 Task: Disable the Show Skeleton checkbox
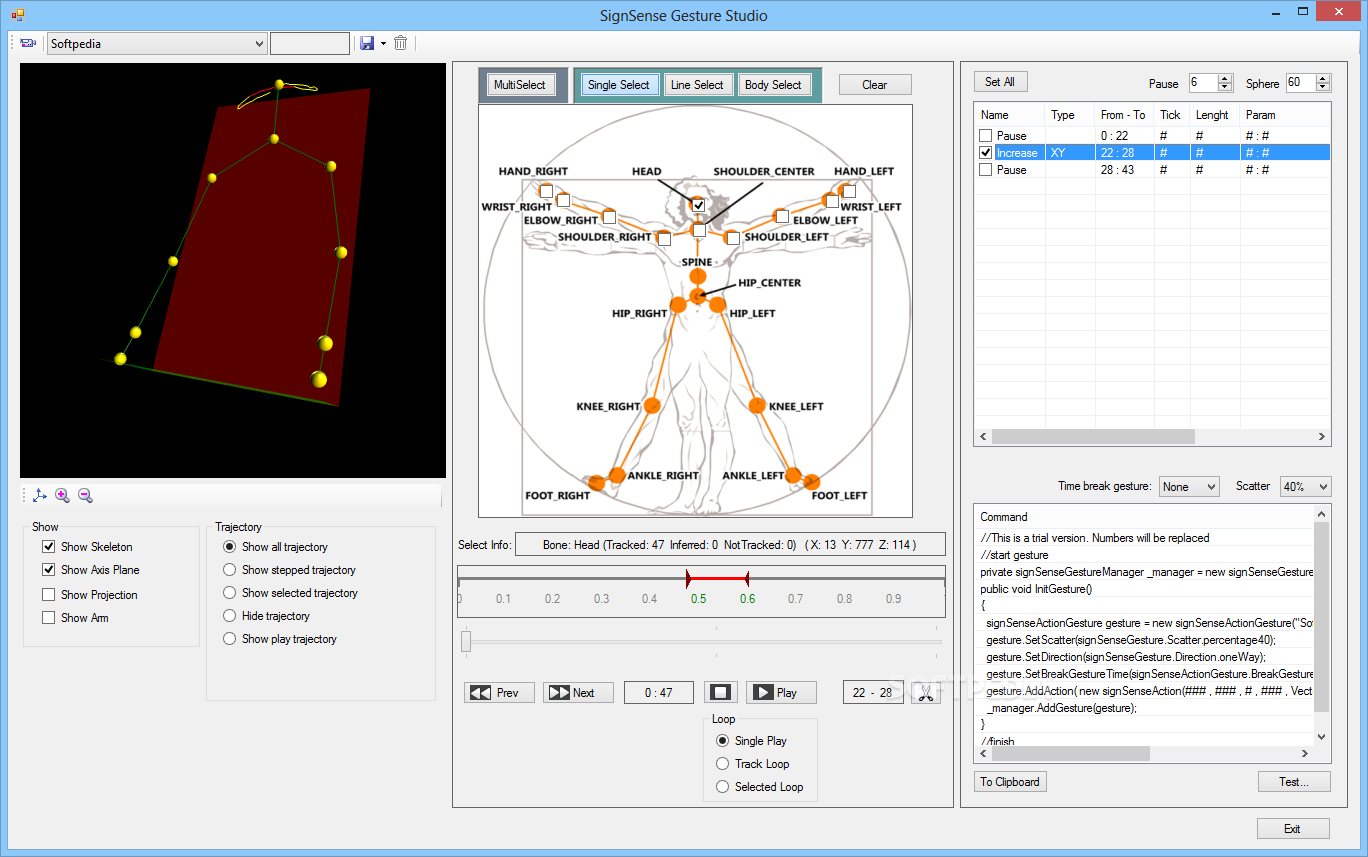point(48,547)
